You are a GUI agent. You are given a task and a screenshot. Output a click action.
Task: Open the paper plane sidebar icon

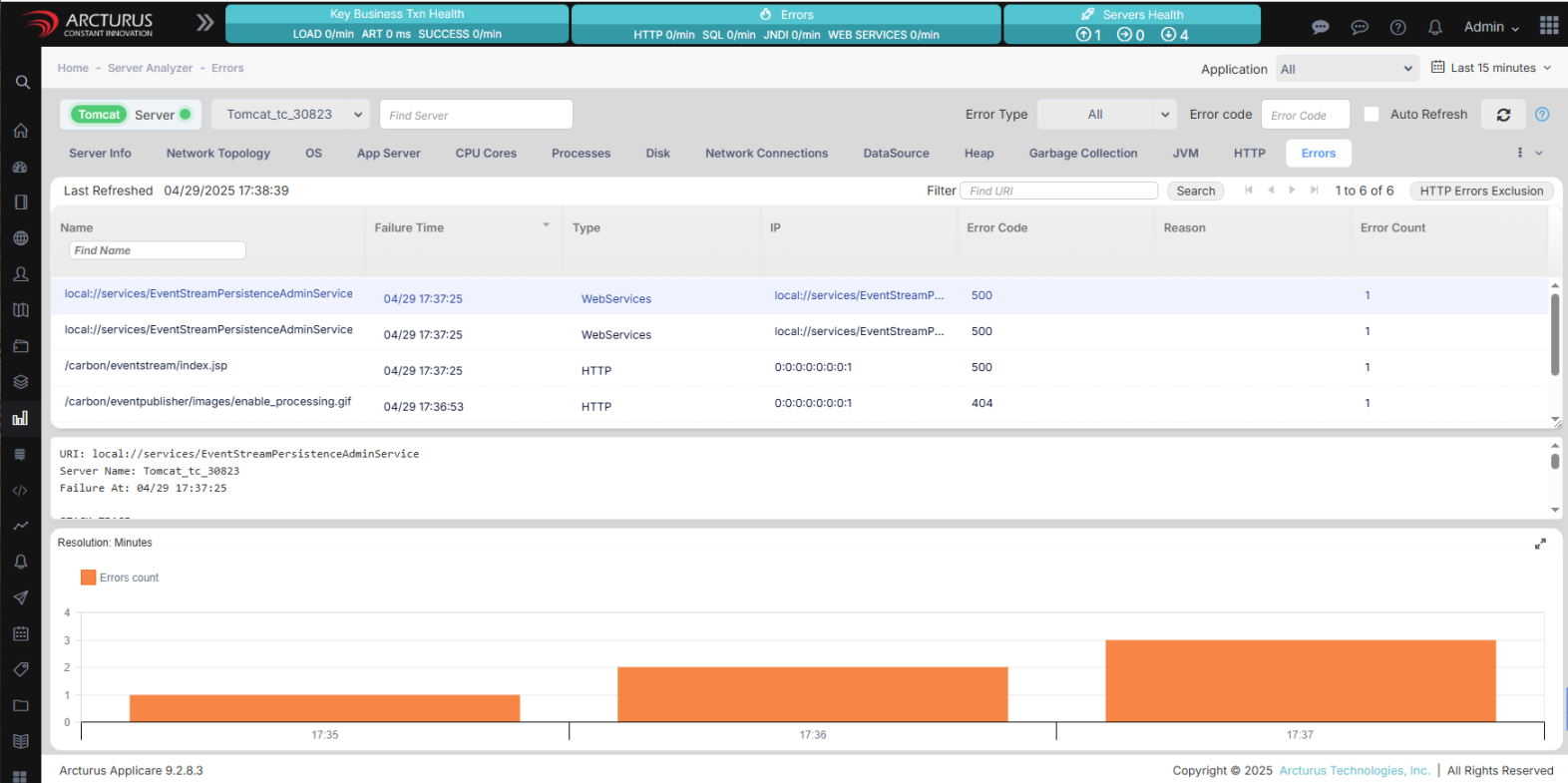pos(20,597)
